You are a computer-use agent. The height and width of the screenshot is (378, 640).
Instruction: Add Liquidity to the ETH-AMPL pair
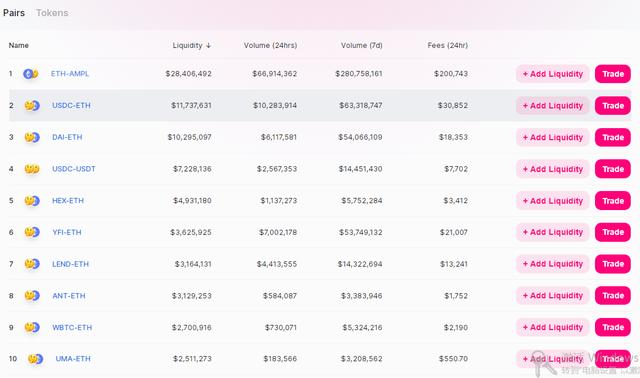point(553,74)
